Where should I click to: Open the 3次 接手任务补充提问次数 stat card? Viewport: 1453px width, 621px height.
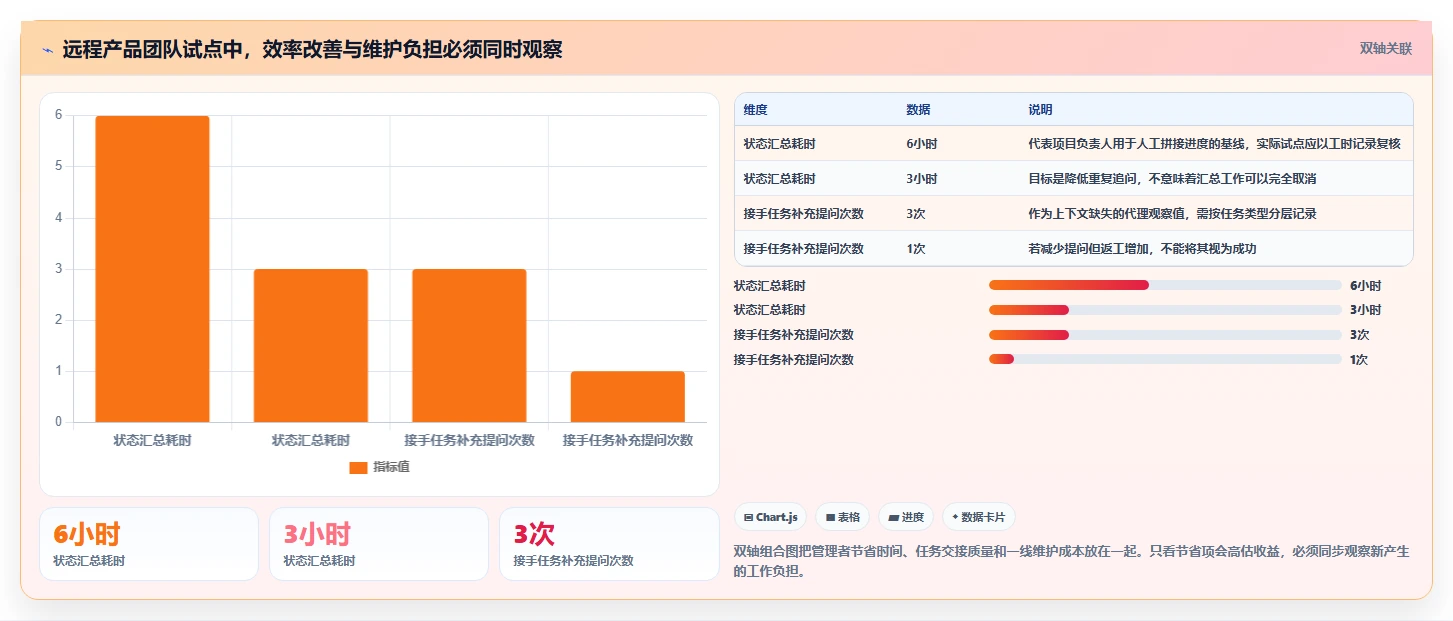tap(609, 544)
